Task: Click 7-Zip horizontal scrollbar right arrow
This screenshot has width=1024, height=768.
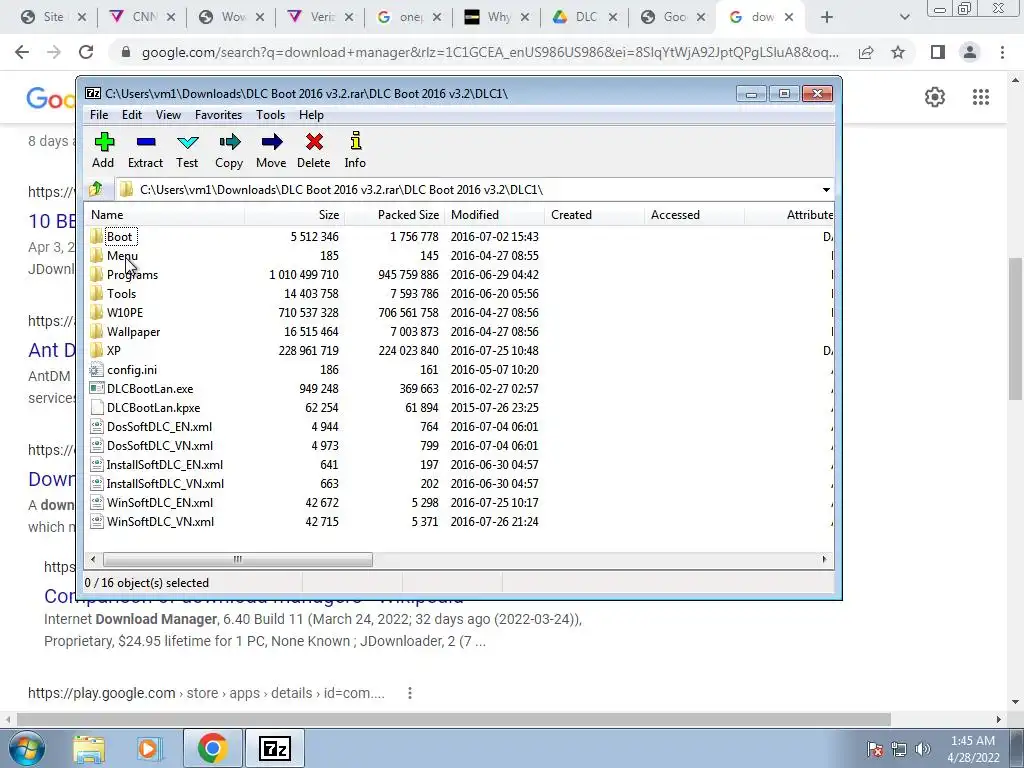Action: tap(824, 559)
